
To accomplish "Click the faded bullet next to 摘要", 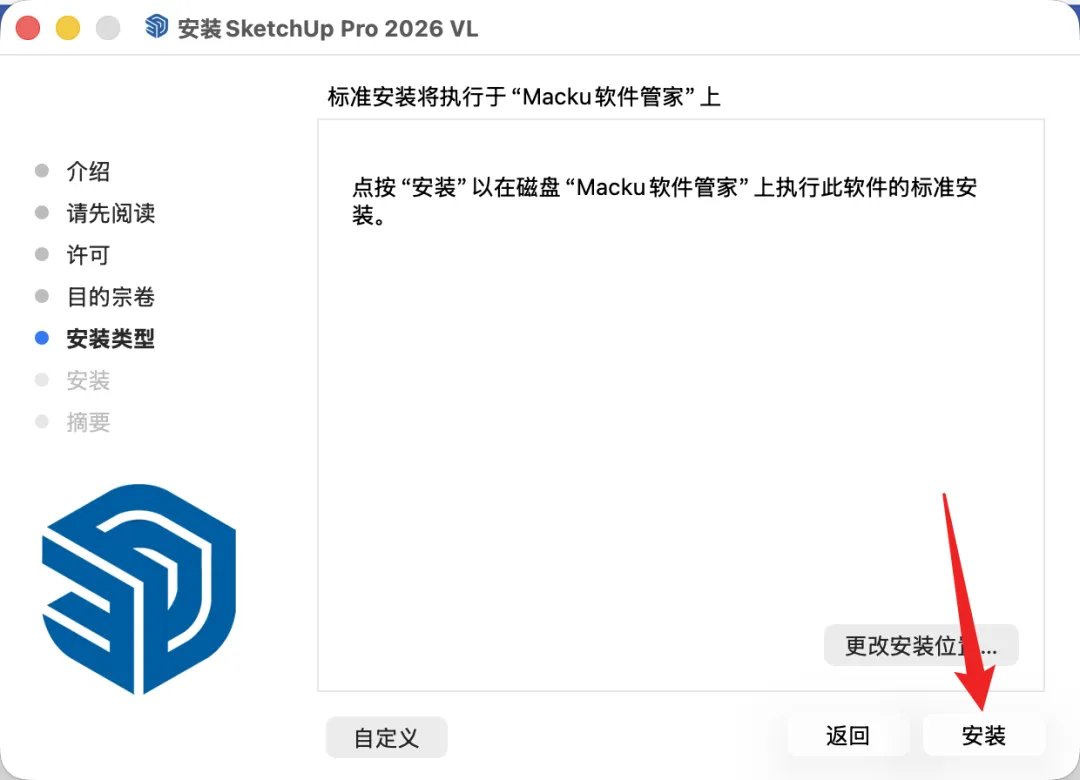I will (x=42, y=422).
